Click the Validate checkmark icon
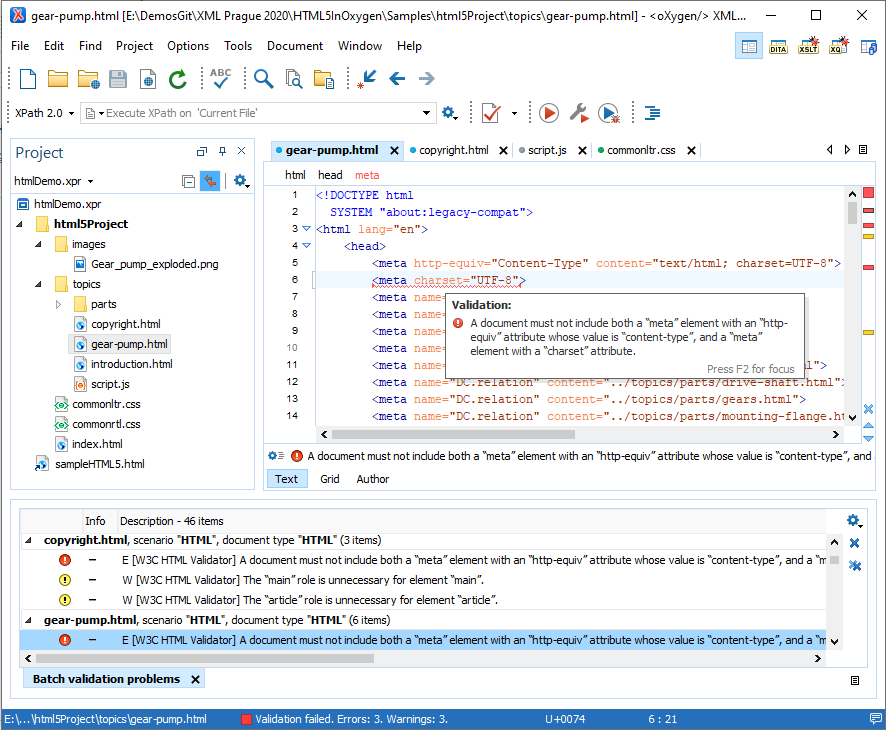The width and height of the screenshot is (886, 730). click(x=491, y=113)
